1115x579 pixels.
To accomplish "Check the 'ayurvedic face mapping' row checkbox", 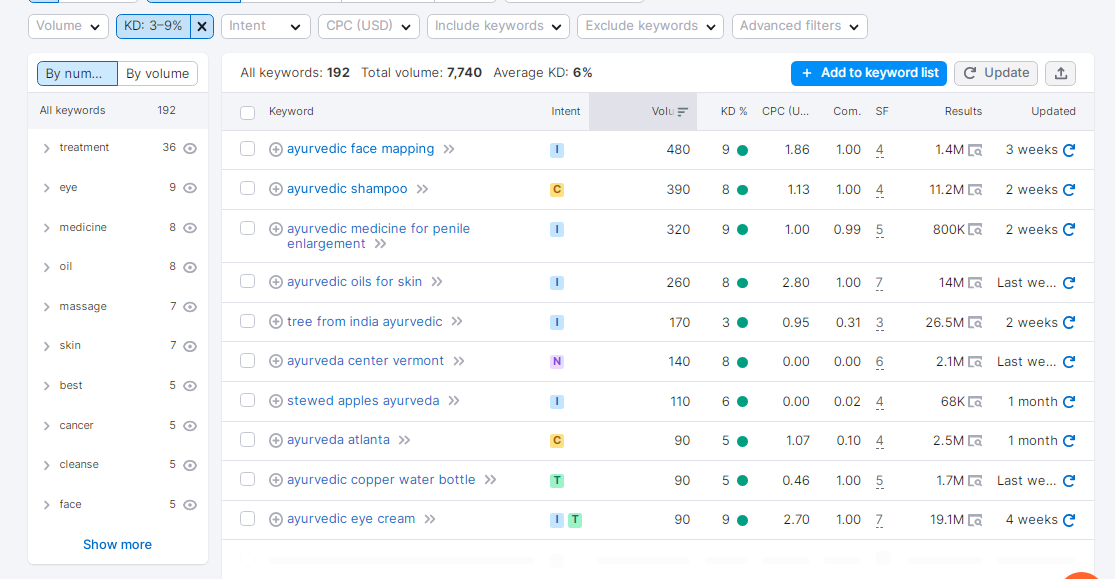I will point(247,149).
